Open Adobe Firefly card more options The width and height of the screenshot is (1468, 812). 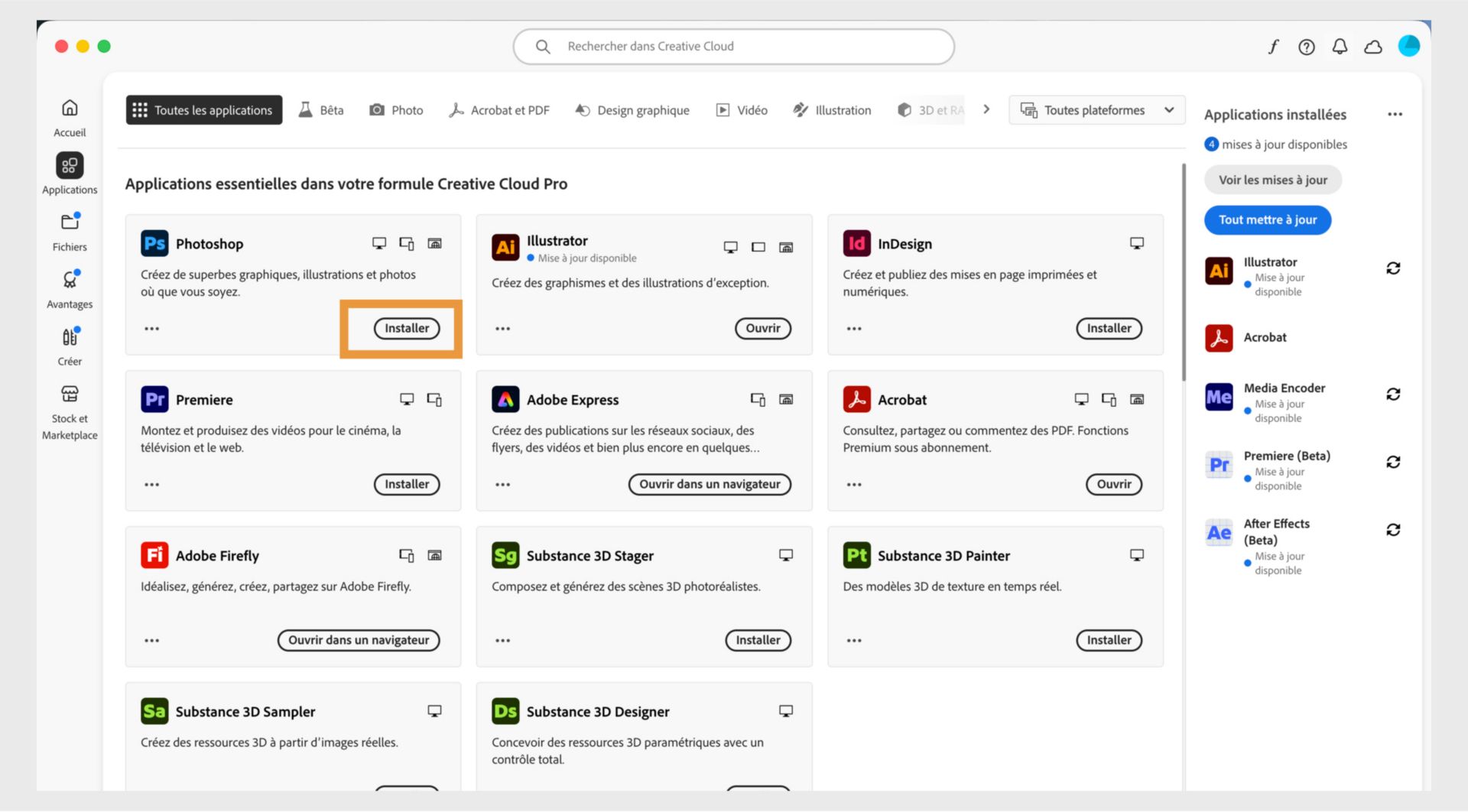[152, 641]
